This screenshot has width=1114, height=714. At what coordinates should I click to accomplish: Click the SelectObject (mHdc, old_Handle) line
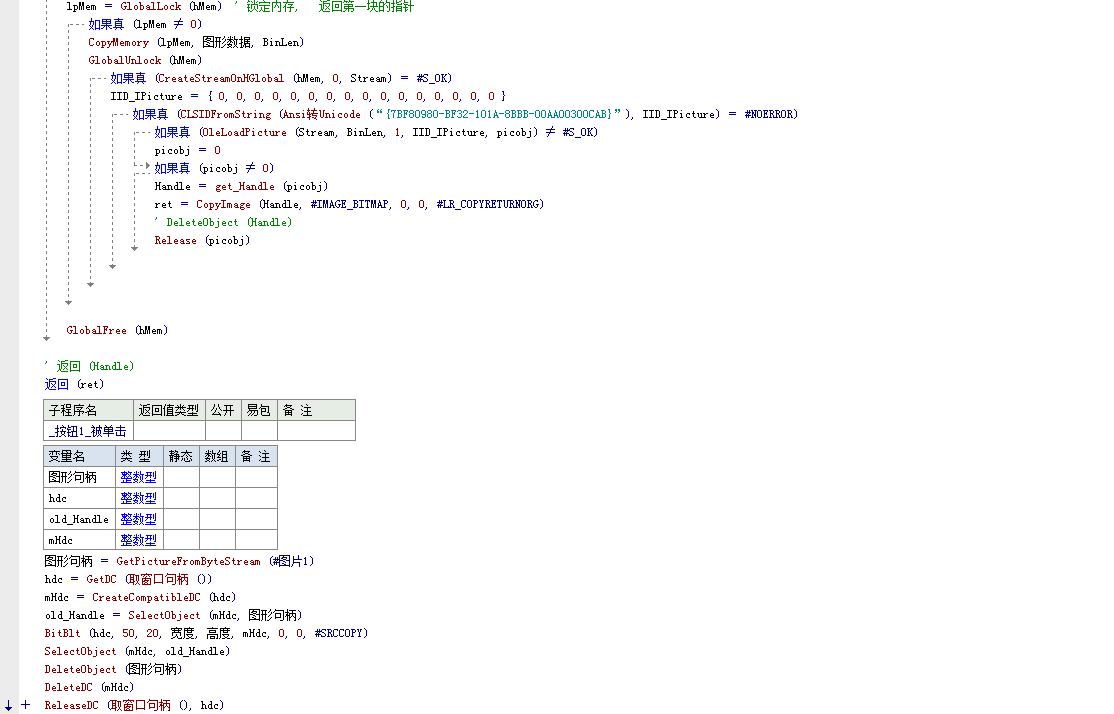(x=137, y=651)
